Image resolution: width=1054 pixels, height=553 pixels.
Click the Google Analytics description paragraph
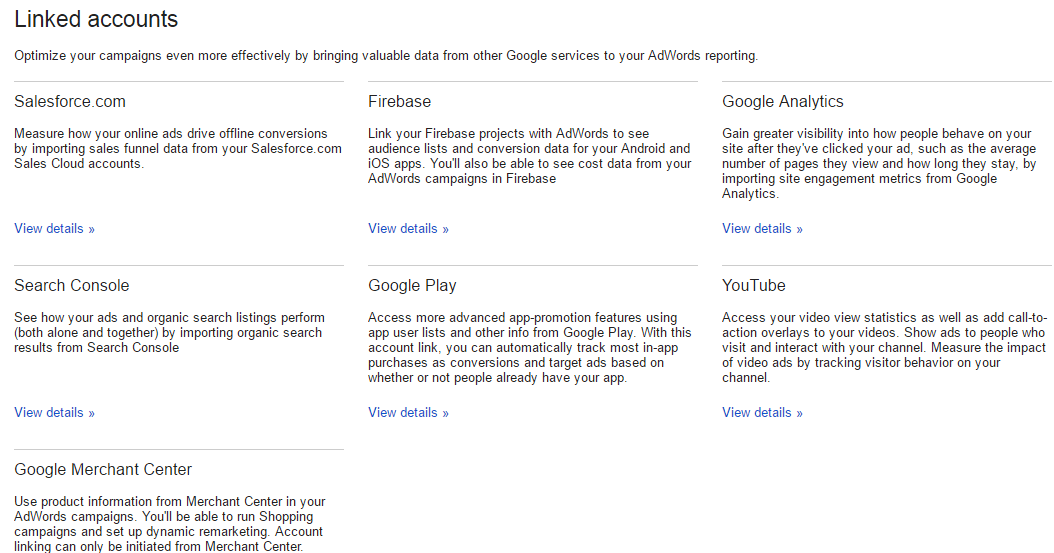[879, 163]
